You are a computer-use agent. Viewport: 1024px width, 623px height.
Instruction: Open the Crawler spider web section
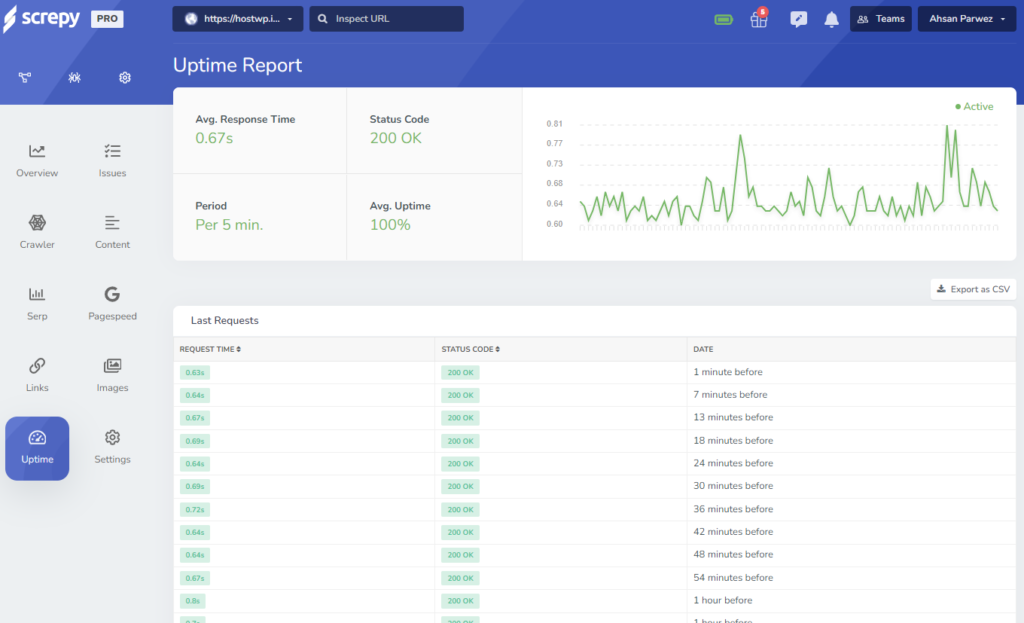(37, 231)
